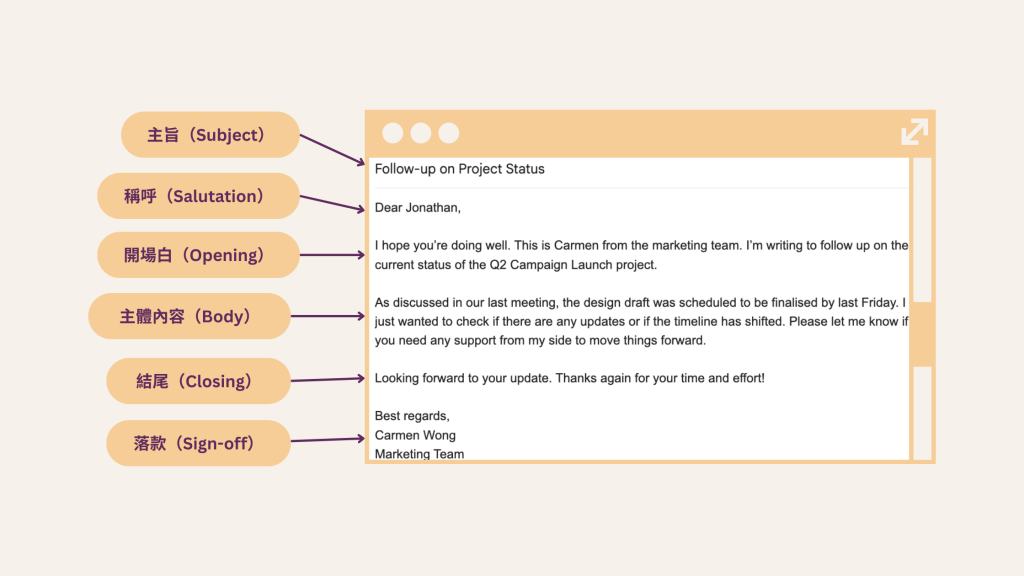Click the third white window circle

coord(449,133)
